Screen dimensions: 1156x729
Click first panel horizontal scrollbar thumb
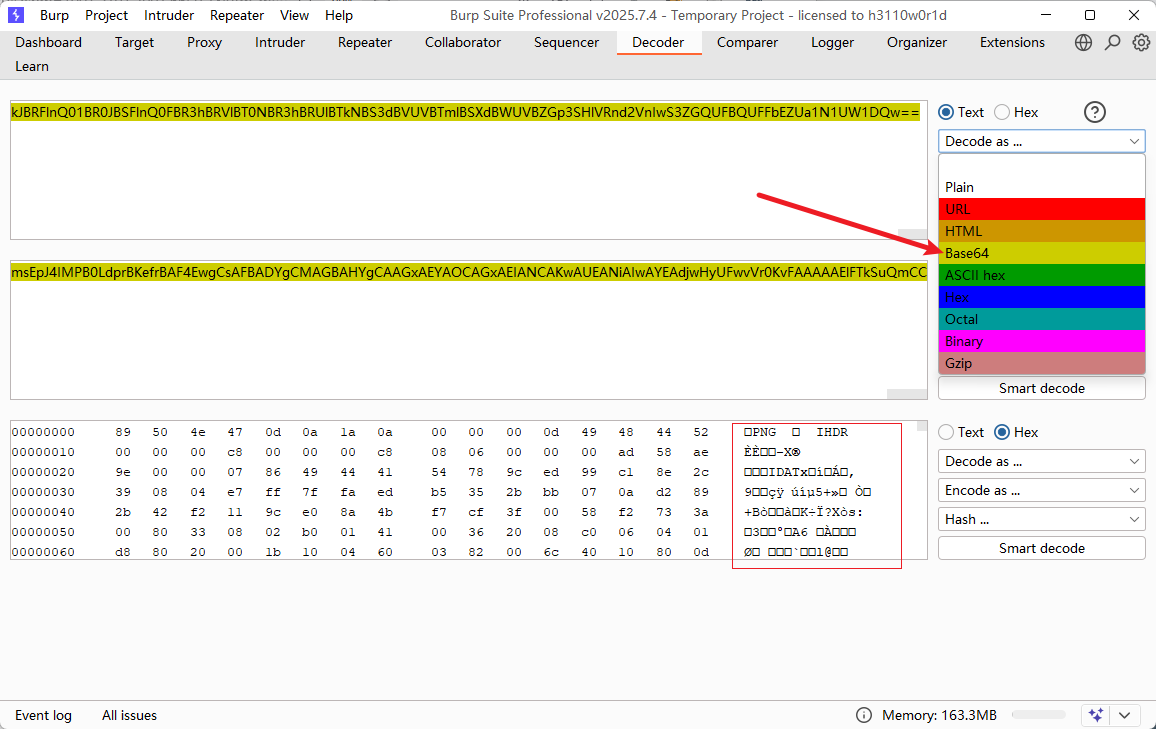[912, 234]
